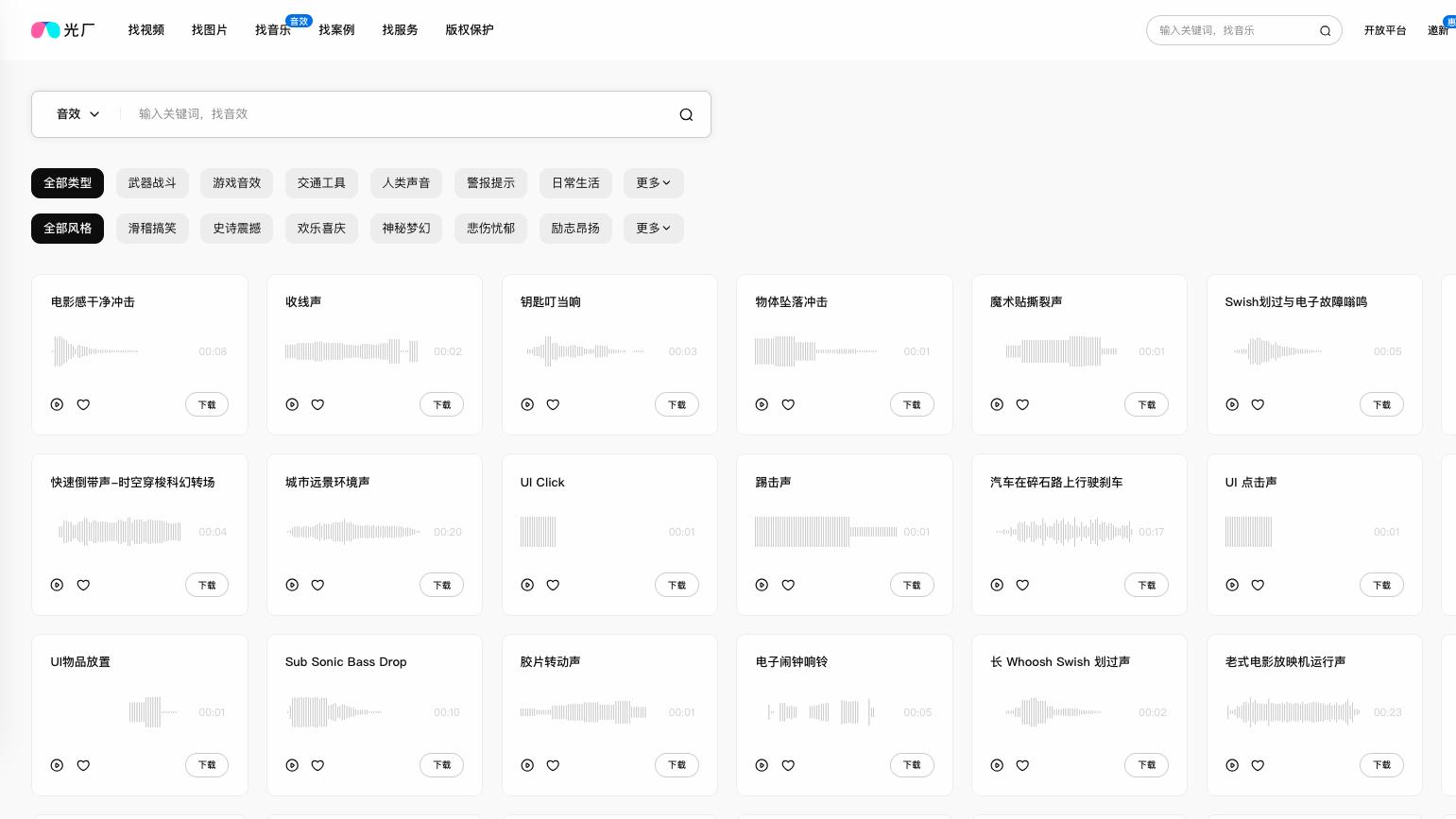Favorite the 电影感干净冲击 sound with heart icon
The height and width of the screenshot is (819, 1456).
(x=83, y=404)
